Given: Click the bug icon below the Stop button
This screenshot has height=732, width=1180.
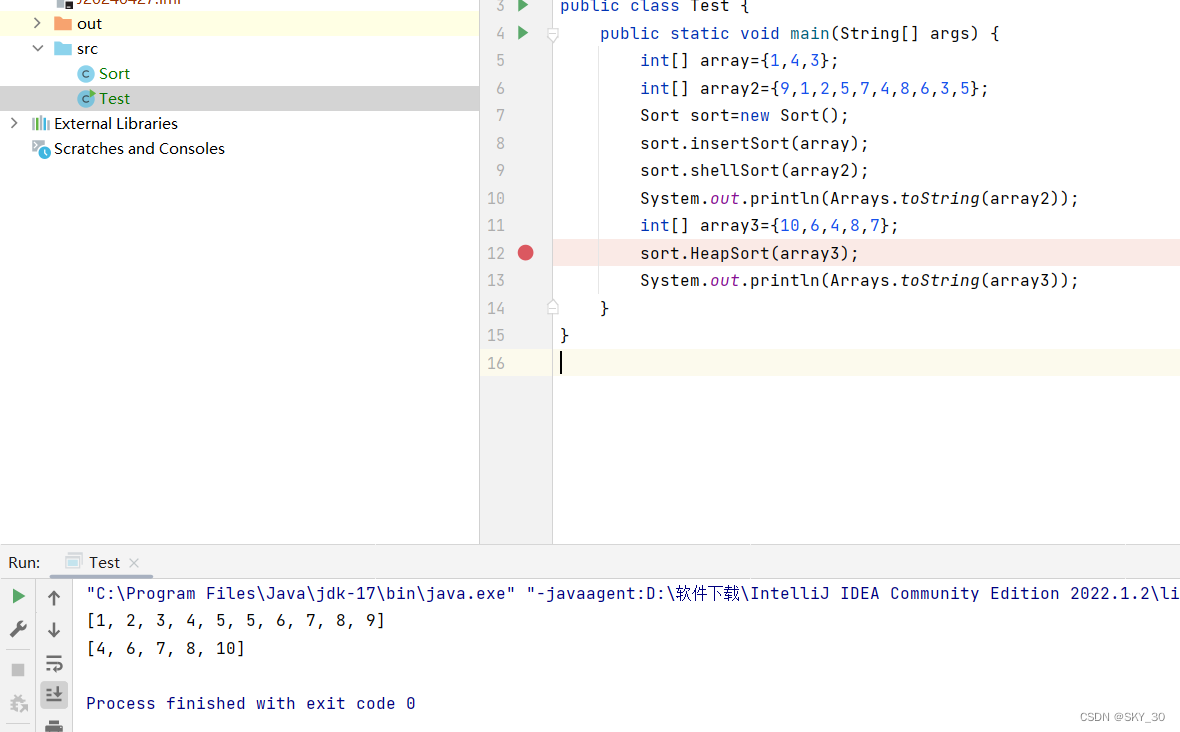Looking at the screenshot, I should 18,703.
